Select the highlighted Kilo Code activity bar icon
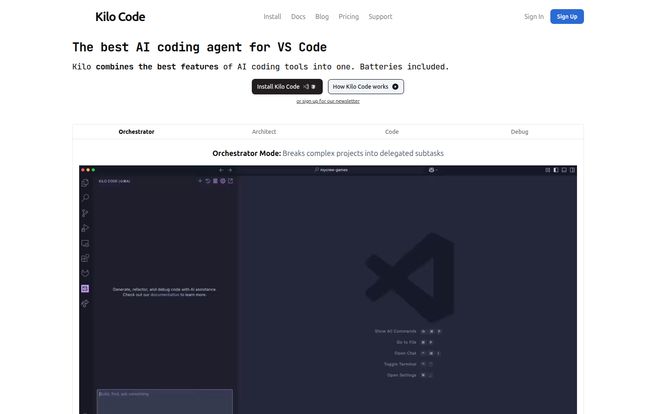The height and width of the screenshot is (414, 650). click(85, 288)
